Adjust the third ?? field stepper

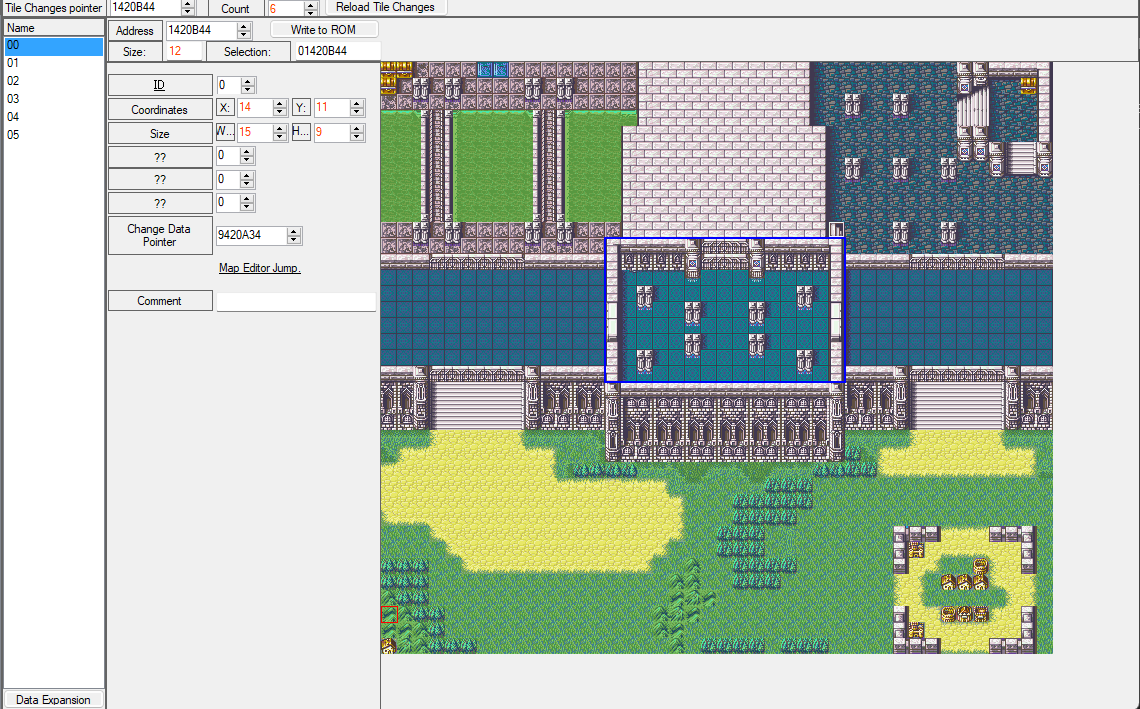tap(246, 203)
